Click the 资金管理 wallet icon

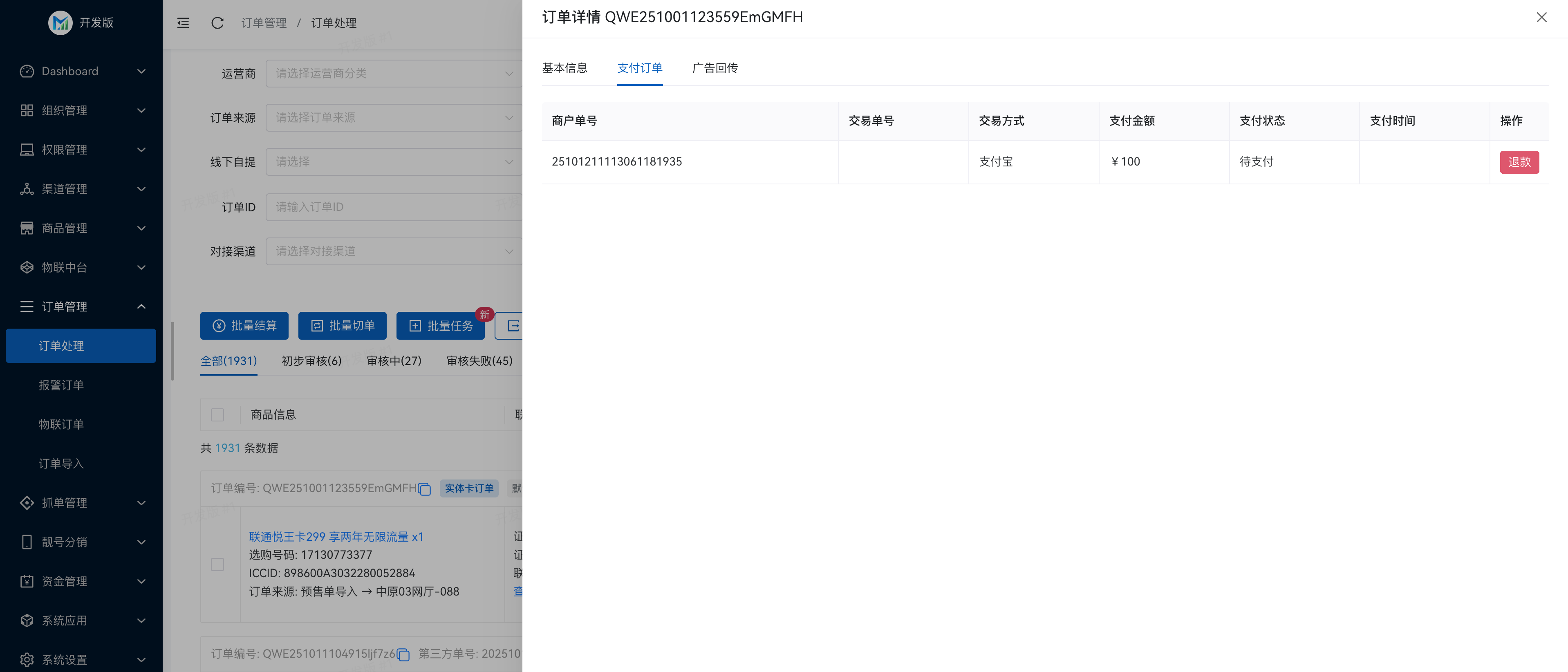(26, 581)
